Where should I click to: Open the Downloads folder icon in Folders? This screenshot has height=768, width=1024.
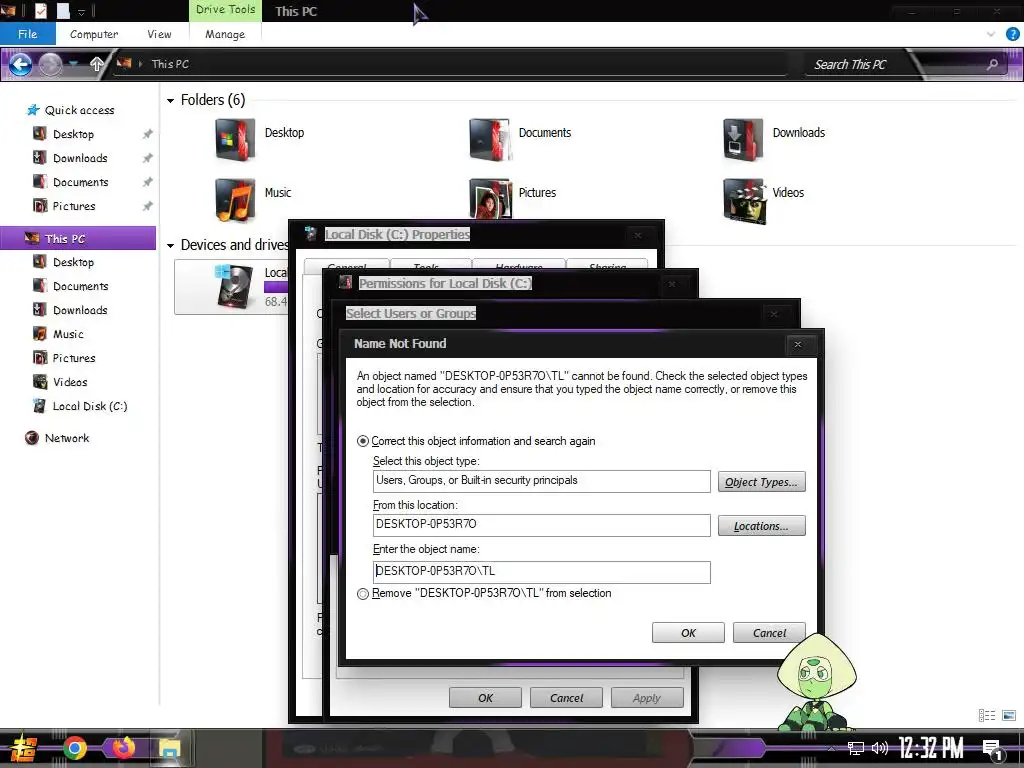point(743,139)
